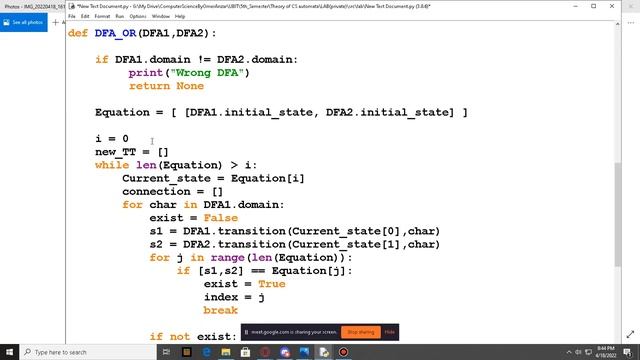Open the Format menu
The width and height of the screenshot is (640, 360).
(102, 16)
